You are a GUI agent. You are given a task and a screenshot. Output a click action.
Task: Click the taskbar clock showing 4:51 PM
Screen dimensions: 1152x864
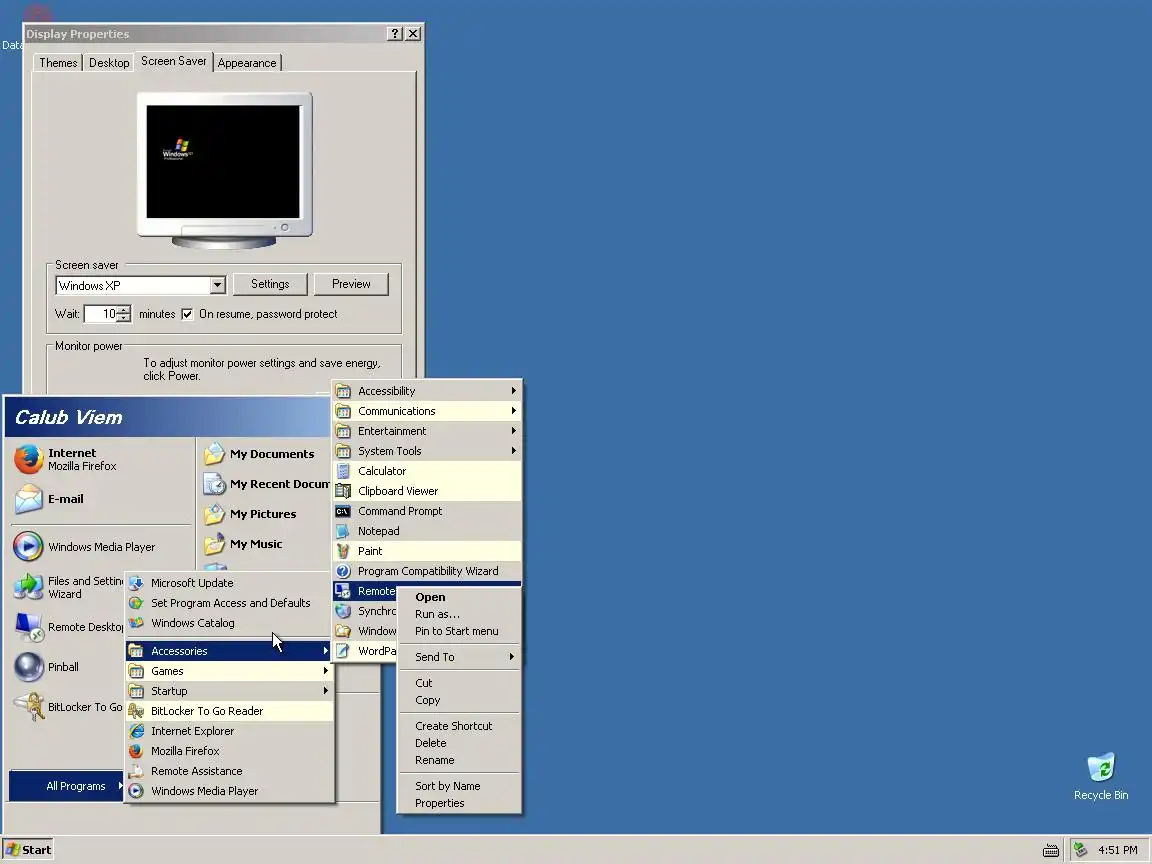coord(1117,851)
